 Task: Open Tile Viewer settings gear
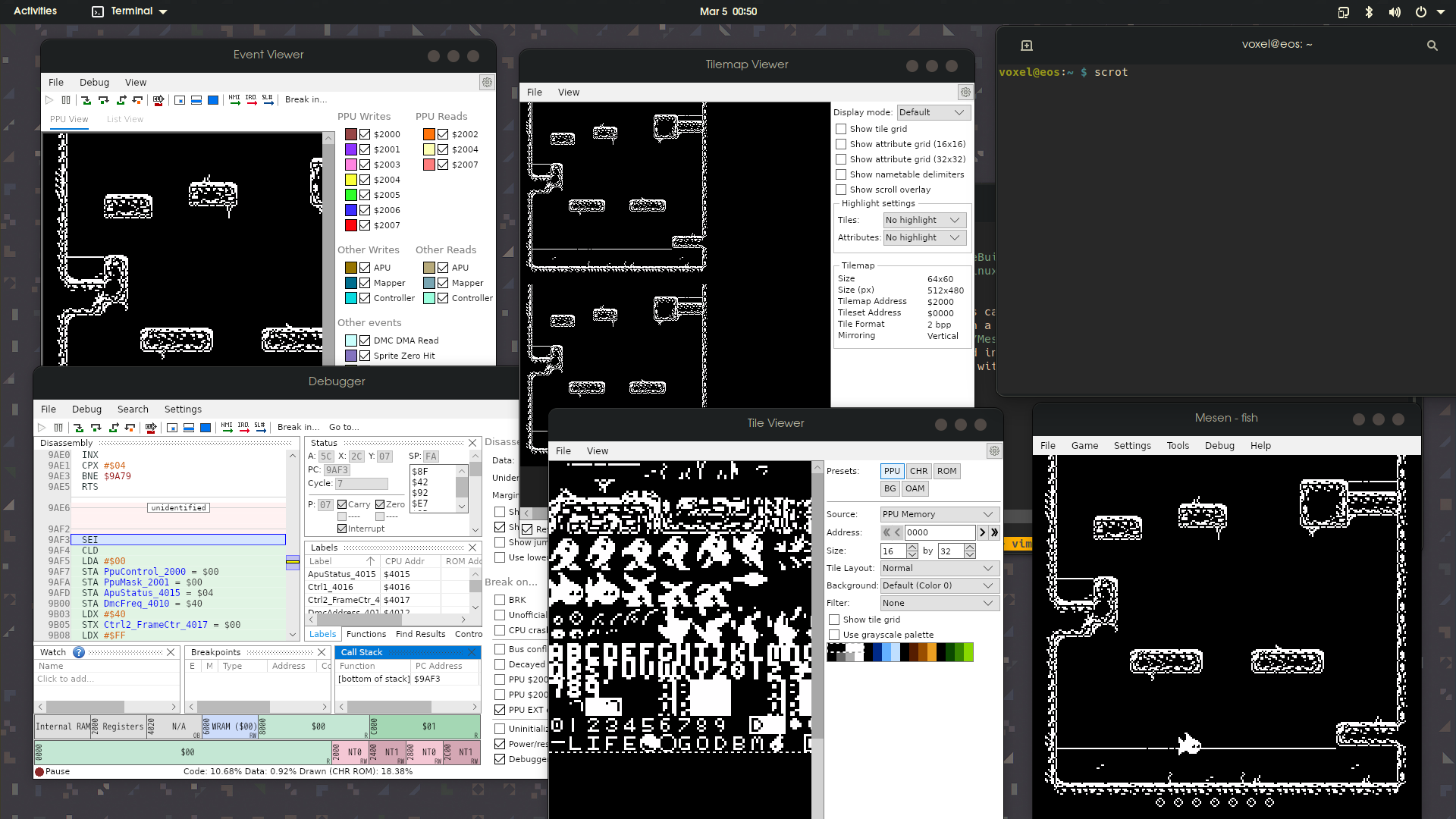click(x=994, y=450)
